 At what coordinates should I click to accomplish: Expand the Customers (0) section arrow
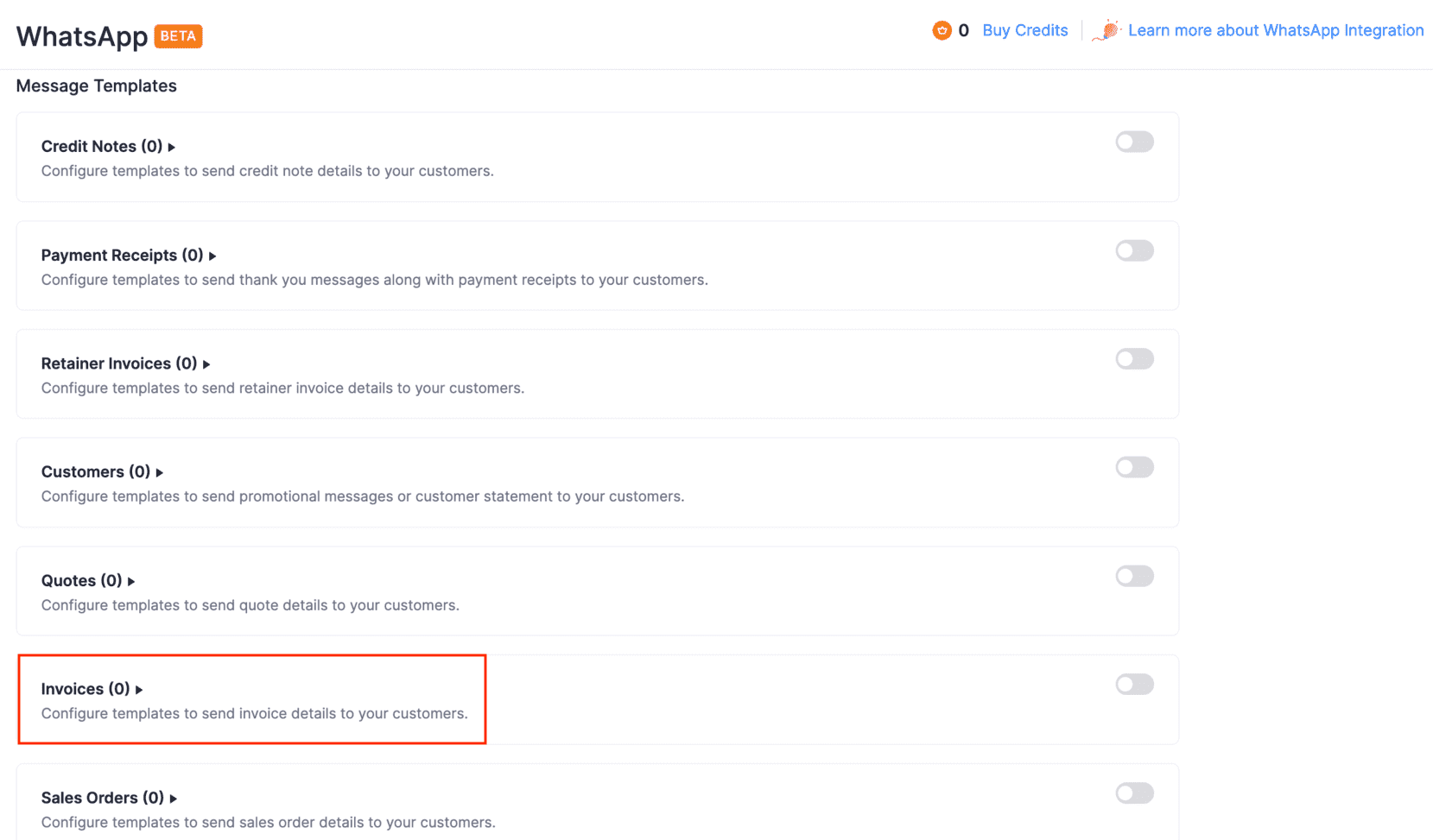(x=160, y=473)
